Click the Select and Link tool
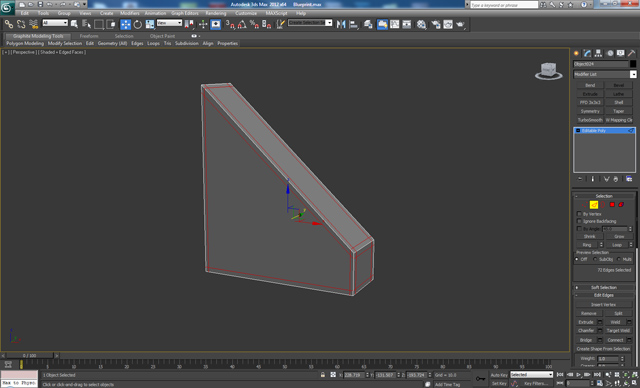640x388 pixels. tap(9, 24)
